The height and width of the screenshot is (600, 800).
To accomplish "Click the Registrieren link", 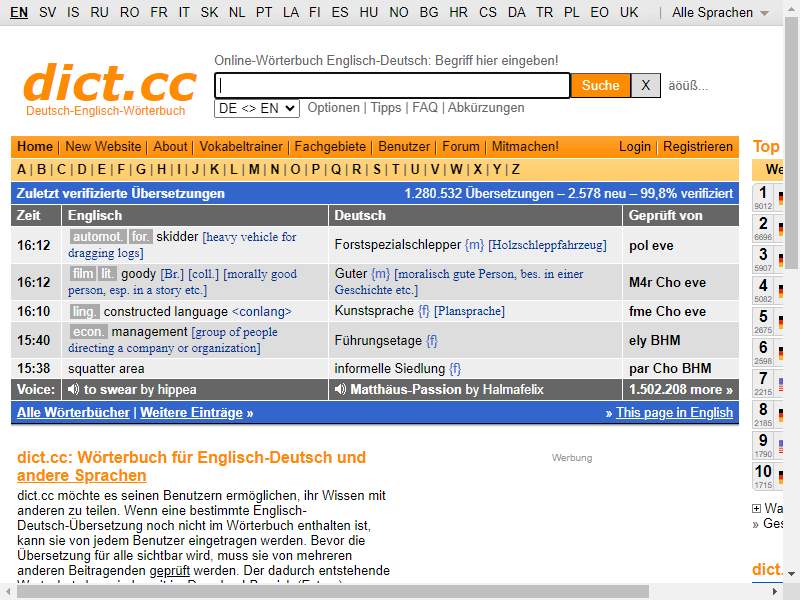I will click(698, 146).
